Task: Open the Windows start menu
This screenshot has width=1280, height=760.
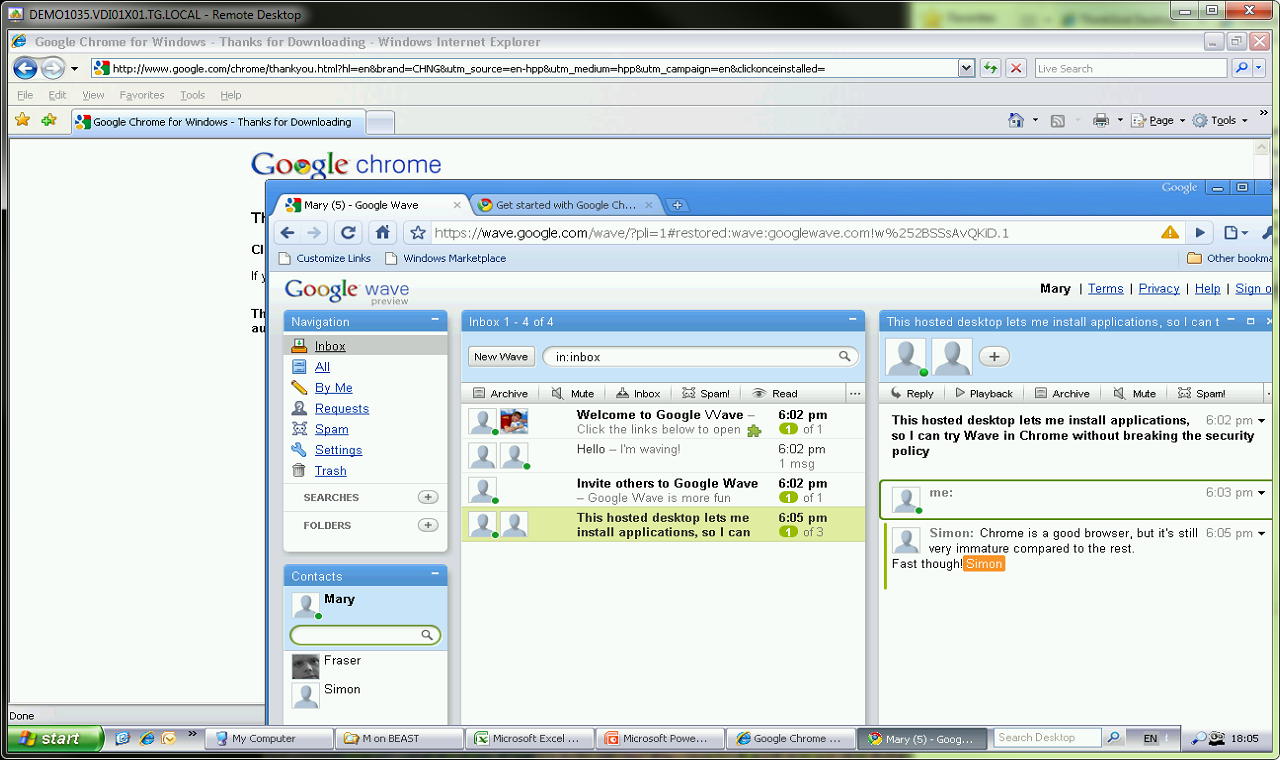Action: point(55,738)
